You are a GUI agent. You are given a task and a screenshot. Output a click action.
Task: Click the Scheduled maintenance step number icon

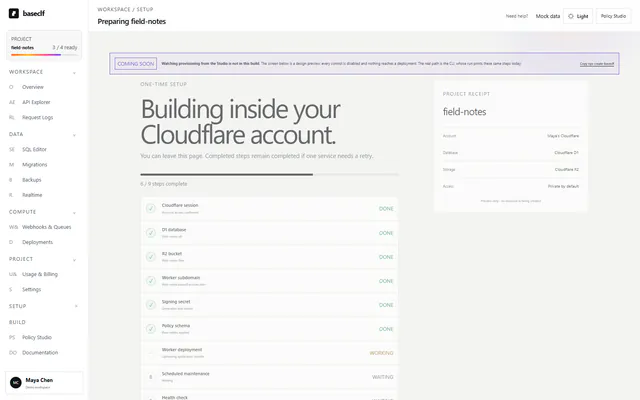(x=151, y=377)
